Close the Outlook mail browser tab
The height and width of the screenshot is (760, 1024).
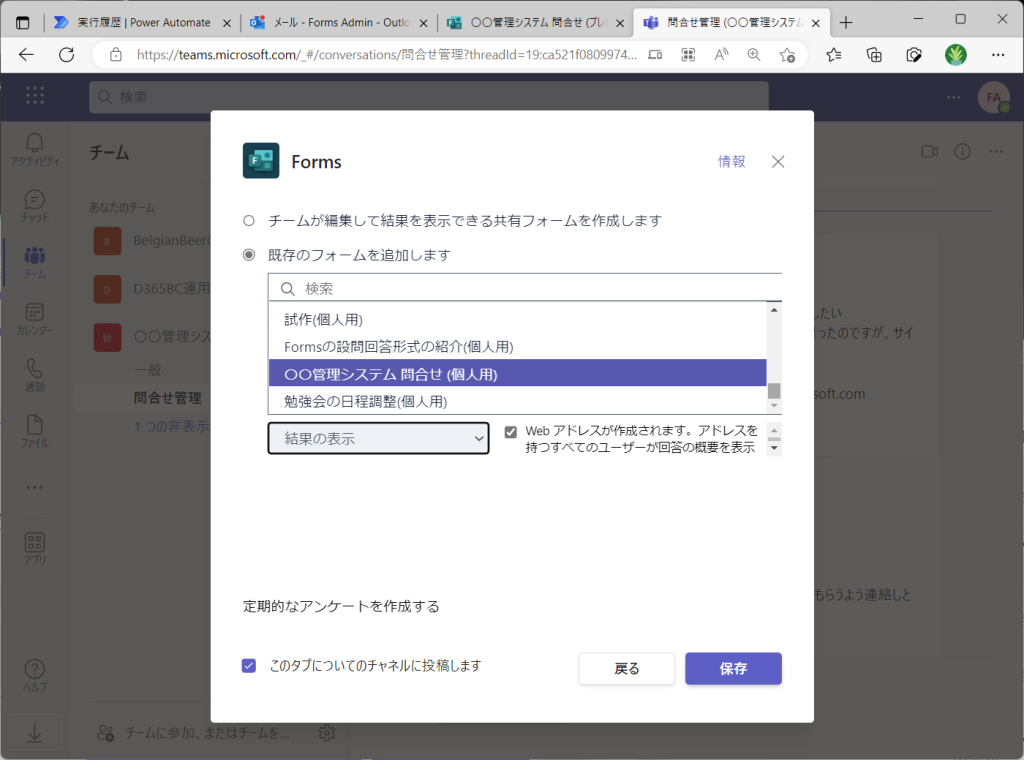(x=423, y=24)
